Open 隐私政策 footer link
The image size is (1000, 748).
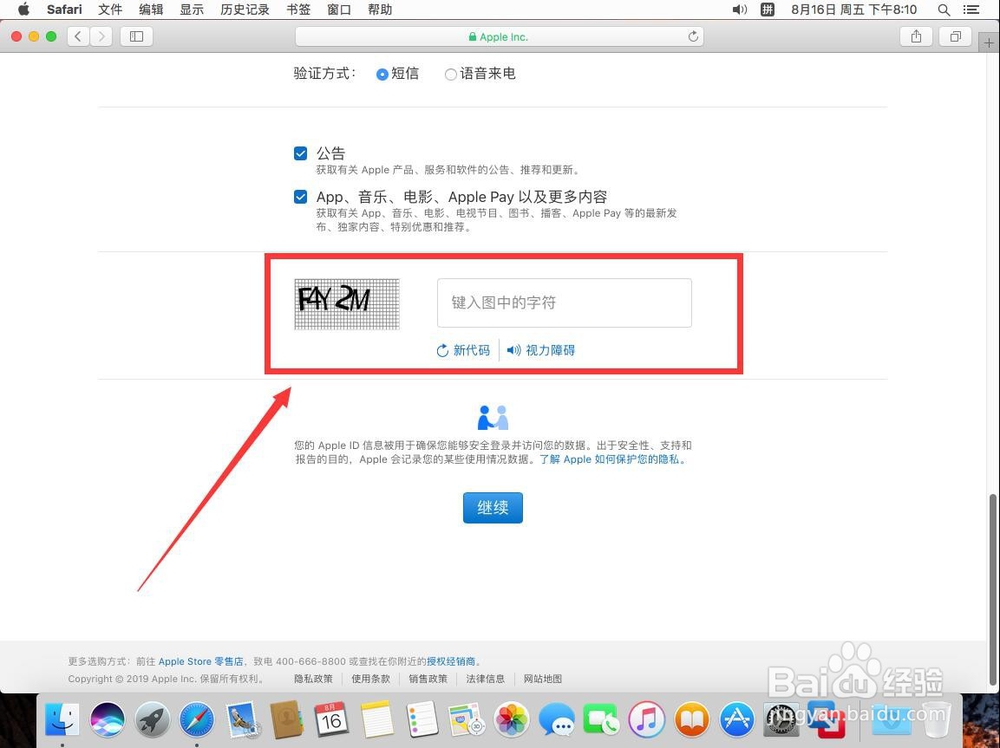pyautogui.click(x=313, y=678)
